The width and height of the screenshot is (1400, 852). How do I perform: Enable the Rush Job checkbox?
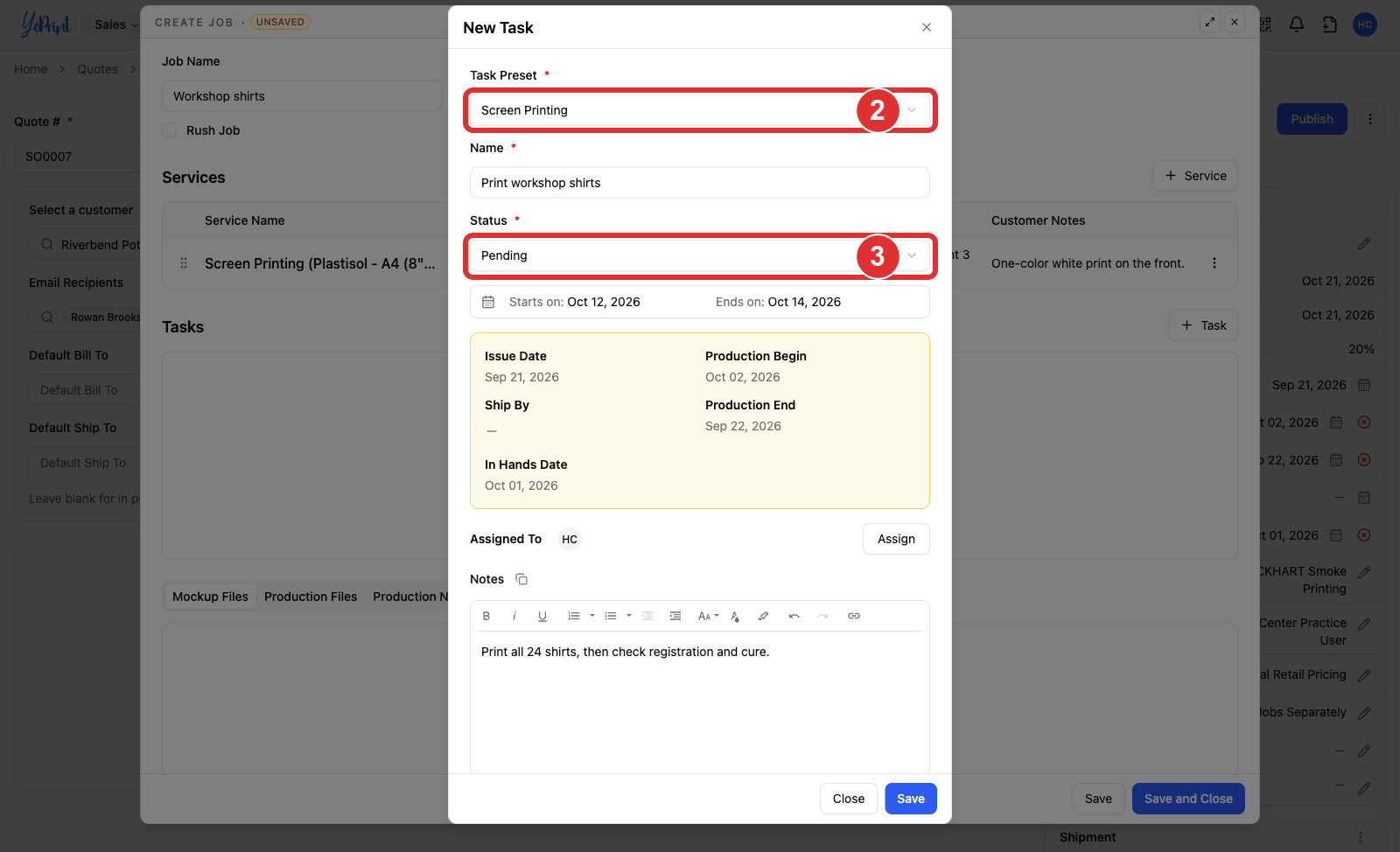[169, 130]
